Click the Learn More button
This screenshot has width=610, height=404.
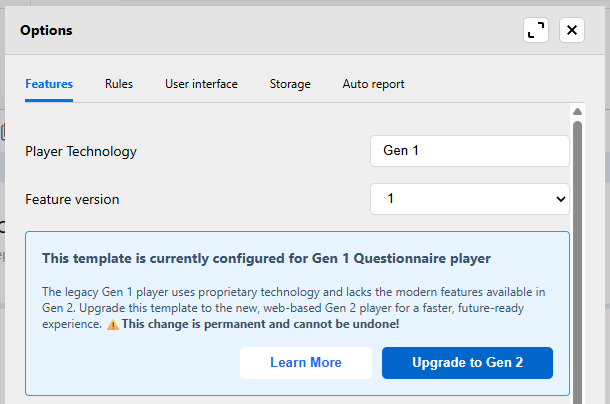pyautogui.click(x=306, y=362)
